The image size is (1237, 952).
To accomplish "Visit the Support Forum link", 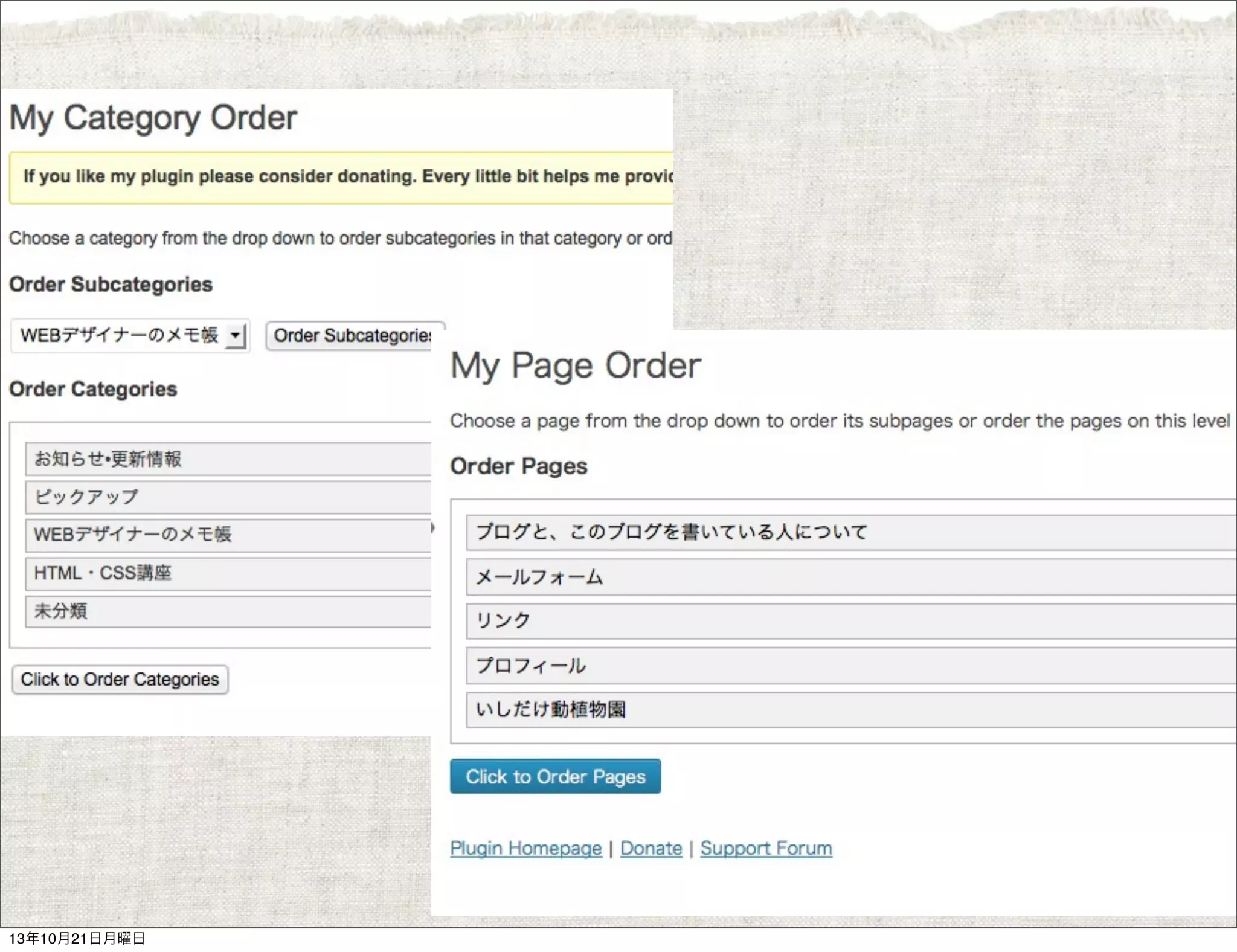I will 766,849.
